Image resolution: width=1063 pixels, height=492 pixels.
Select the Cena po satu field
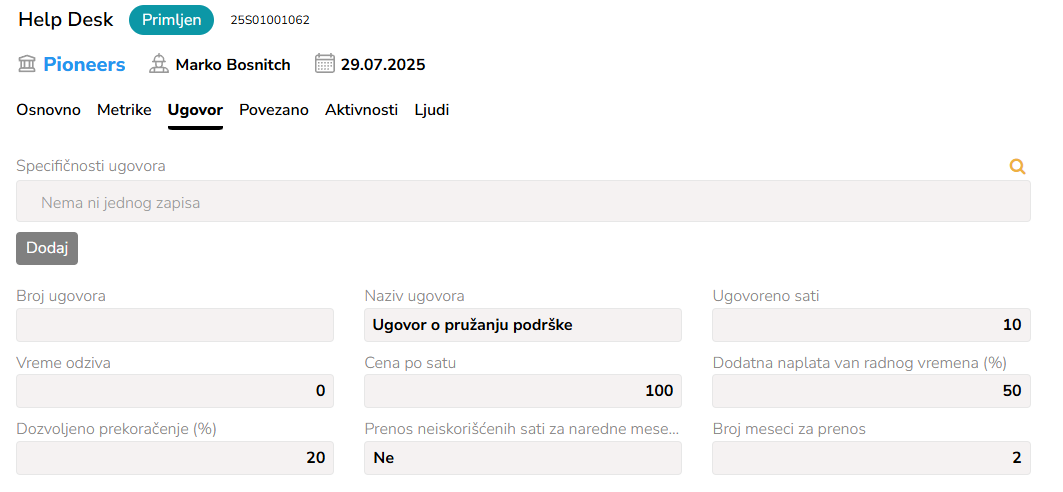[523, 391]
